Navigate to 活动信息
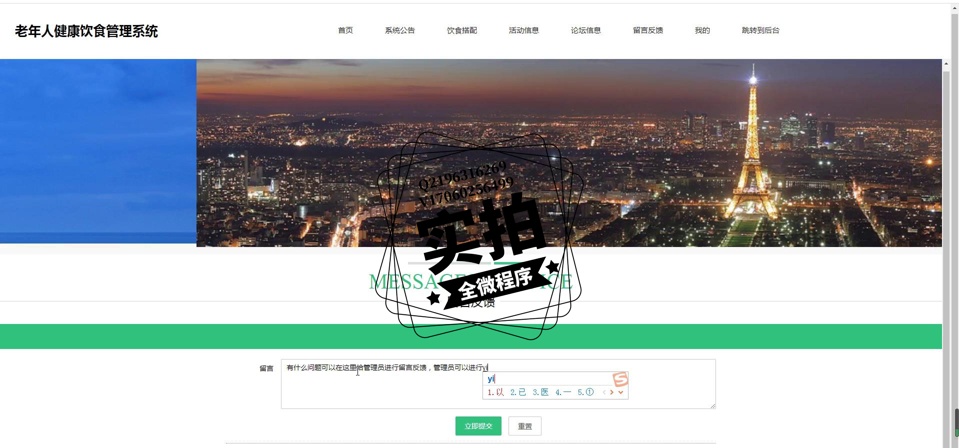 click(523, 30)
